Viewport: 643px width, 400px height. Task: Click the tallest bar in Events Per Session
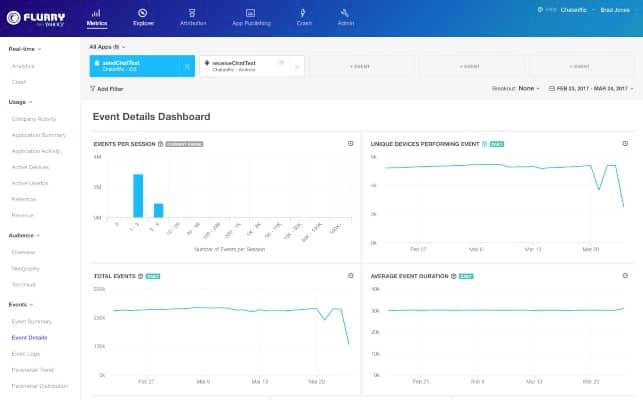(x=138, y=196)
